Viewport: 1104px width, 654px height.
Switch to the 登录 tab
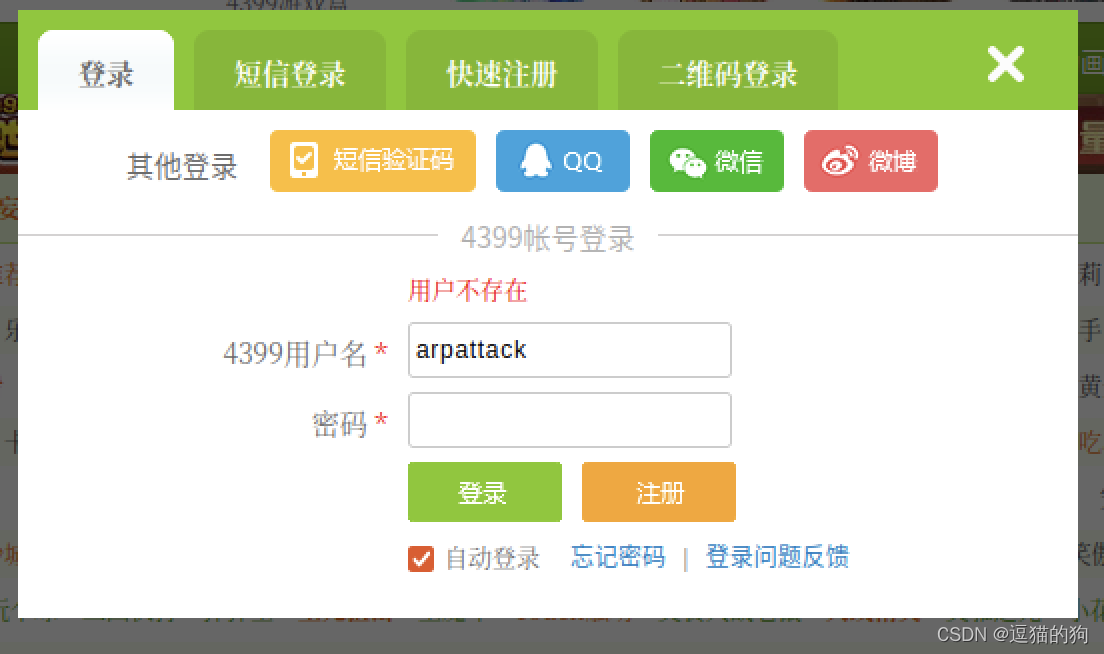click(x=106, y=70)
